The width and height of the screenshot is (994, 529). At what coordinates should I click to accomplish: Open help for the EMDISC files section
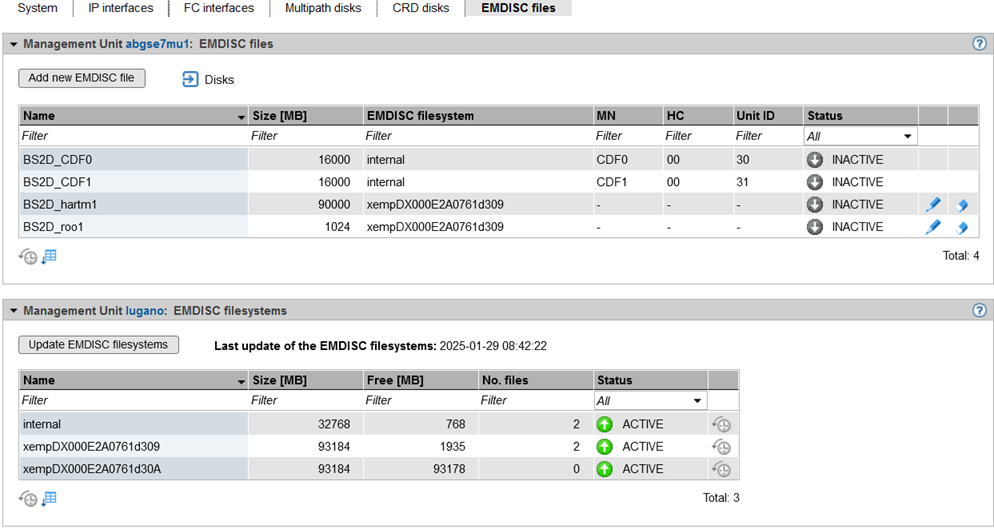(979, 44)
